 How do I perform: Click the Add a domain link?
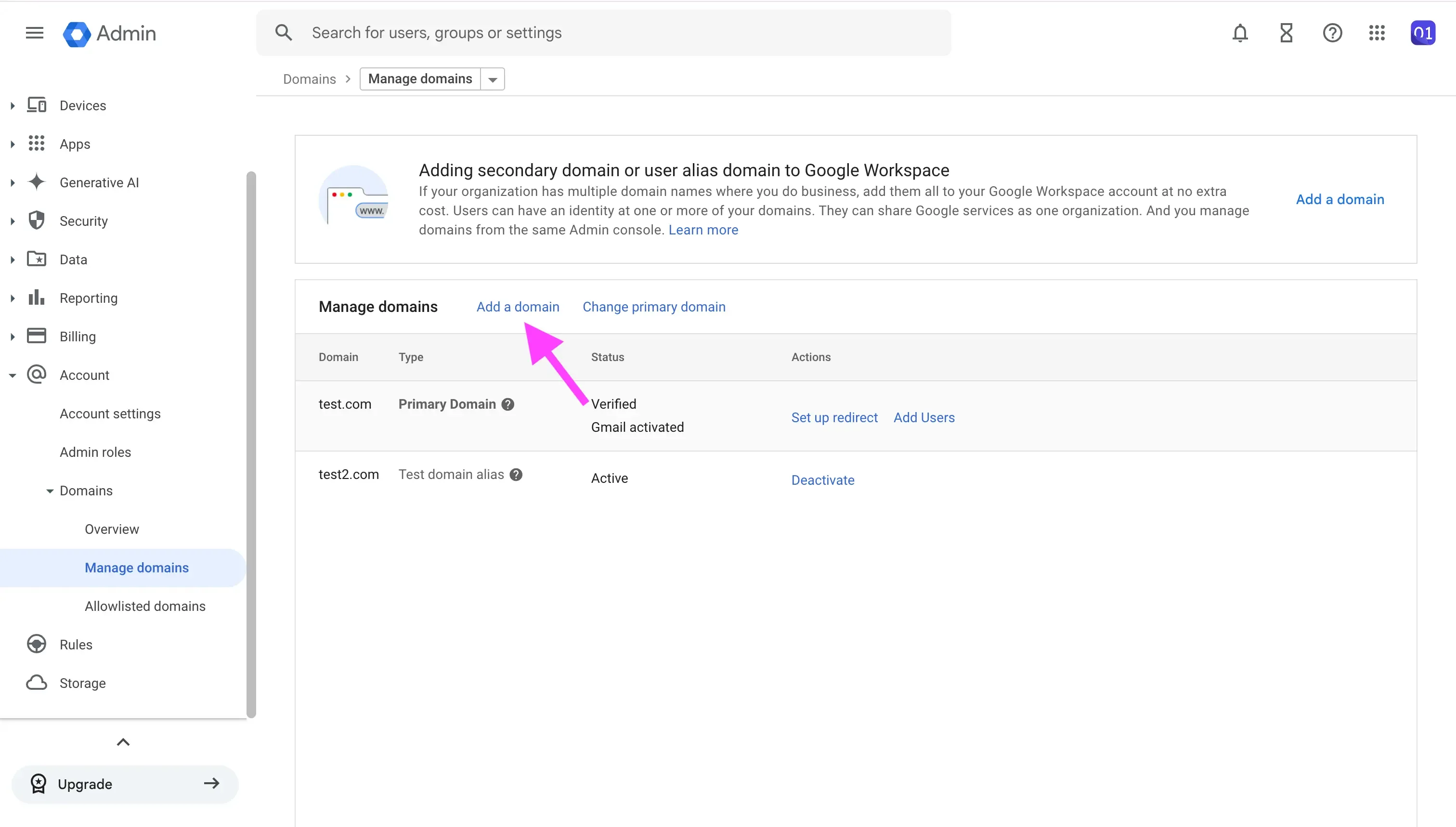click(518, 306)
